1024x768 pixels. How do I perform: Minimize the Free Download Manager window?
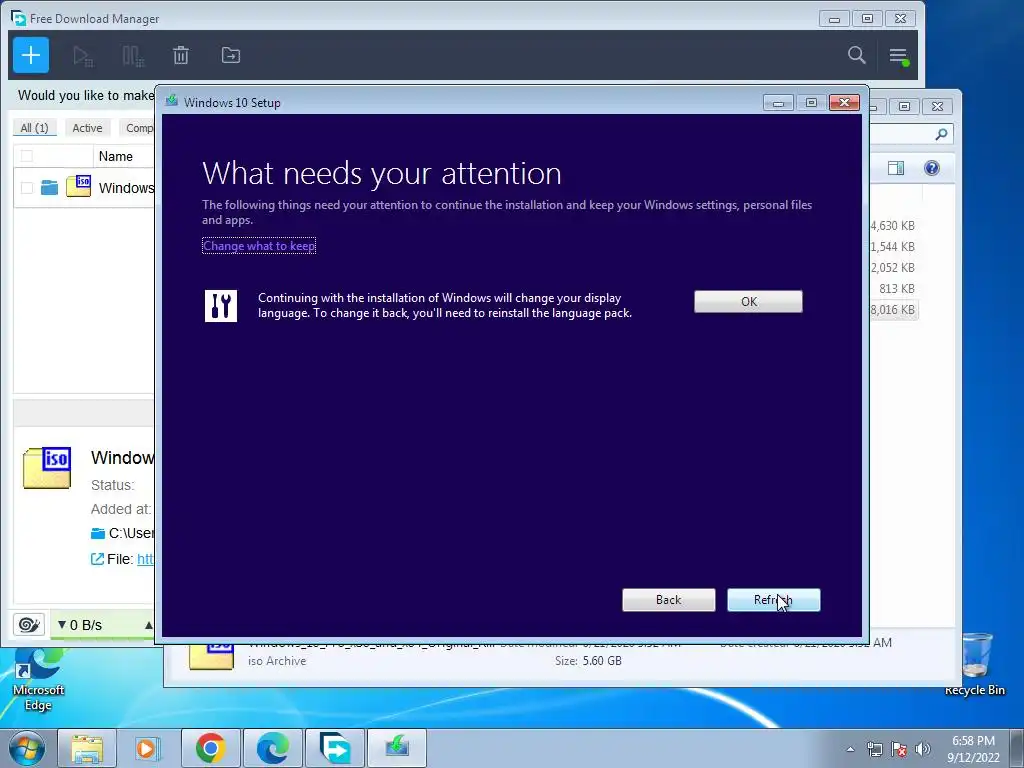(x=834, y=19)
